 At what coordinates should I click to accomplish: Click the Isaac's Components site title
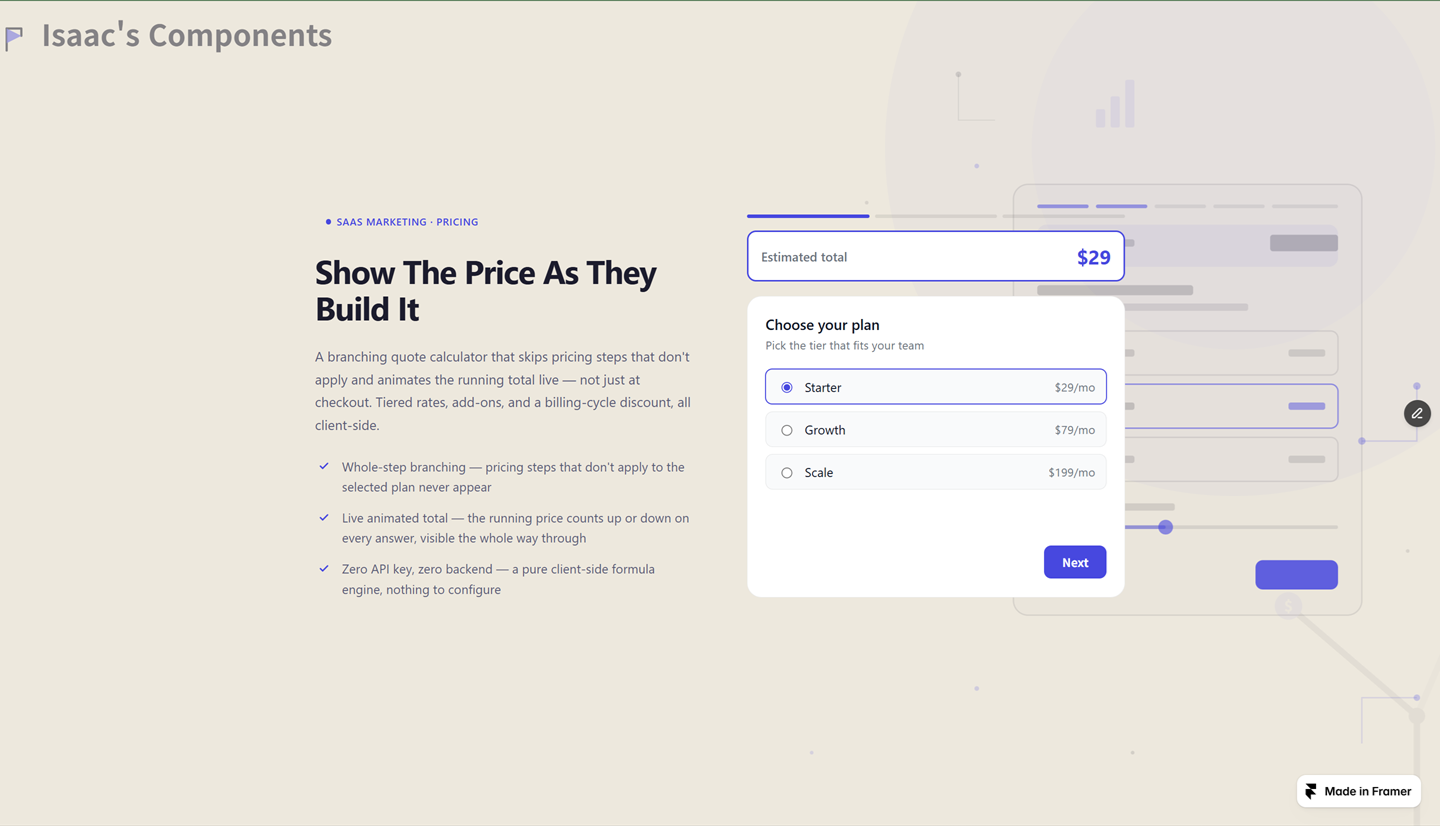pyautogui.click(x=187, y=35)
